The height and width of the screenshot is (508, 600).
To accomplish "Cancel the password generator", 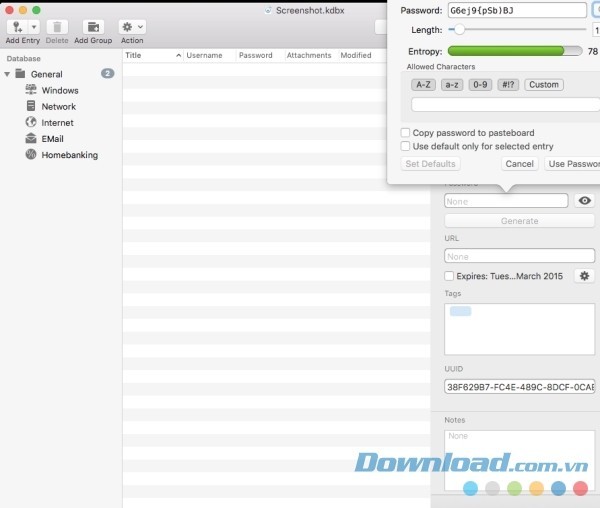I will point(519,164).
